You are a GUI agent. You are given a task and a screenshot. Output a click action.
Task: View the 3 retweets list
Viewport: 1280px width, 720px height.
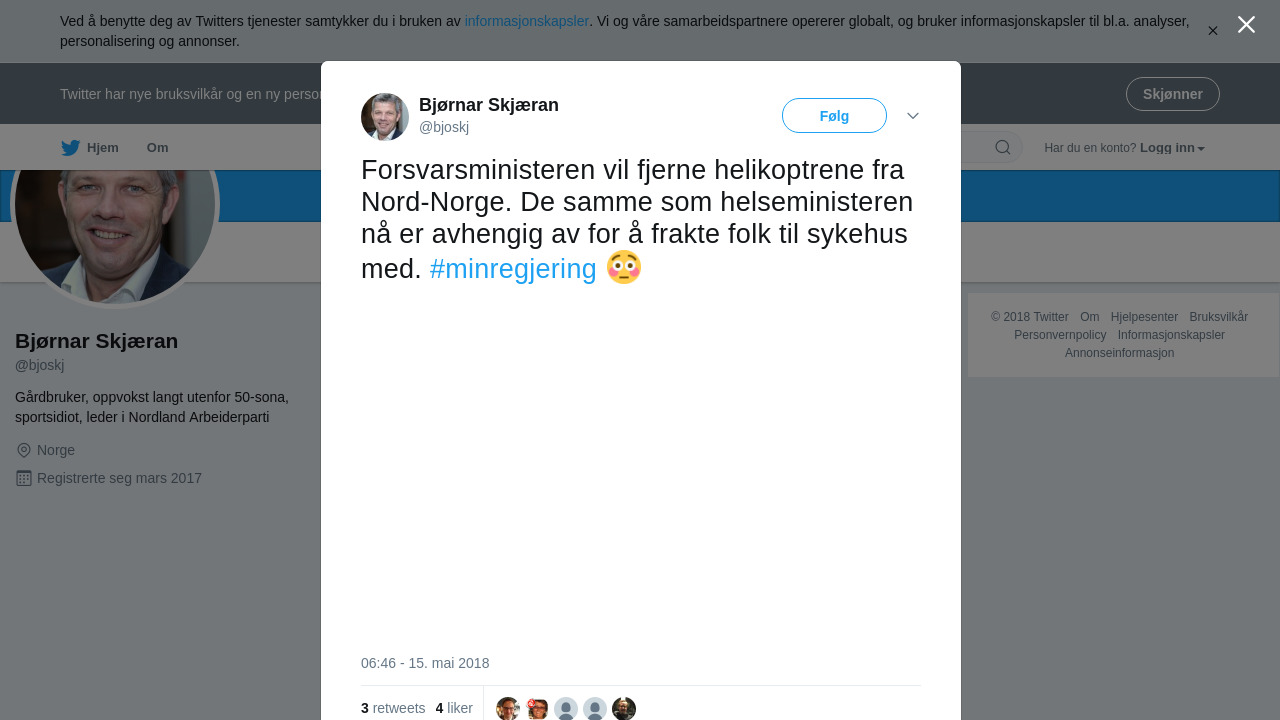click(393, 708)
